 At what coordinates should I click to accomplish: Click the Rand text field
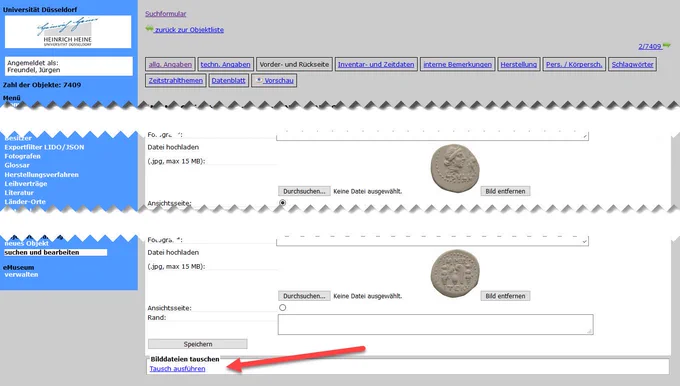[435, 324]
